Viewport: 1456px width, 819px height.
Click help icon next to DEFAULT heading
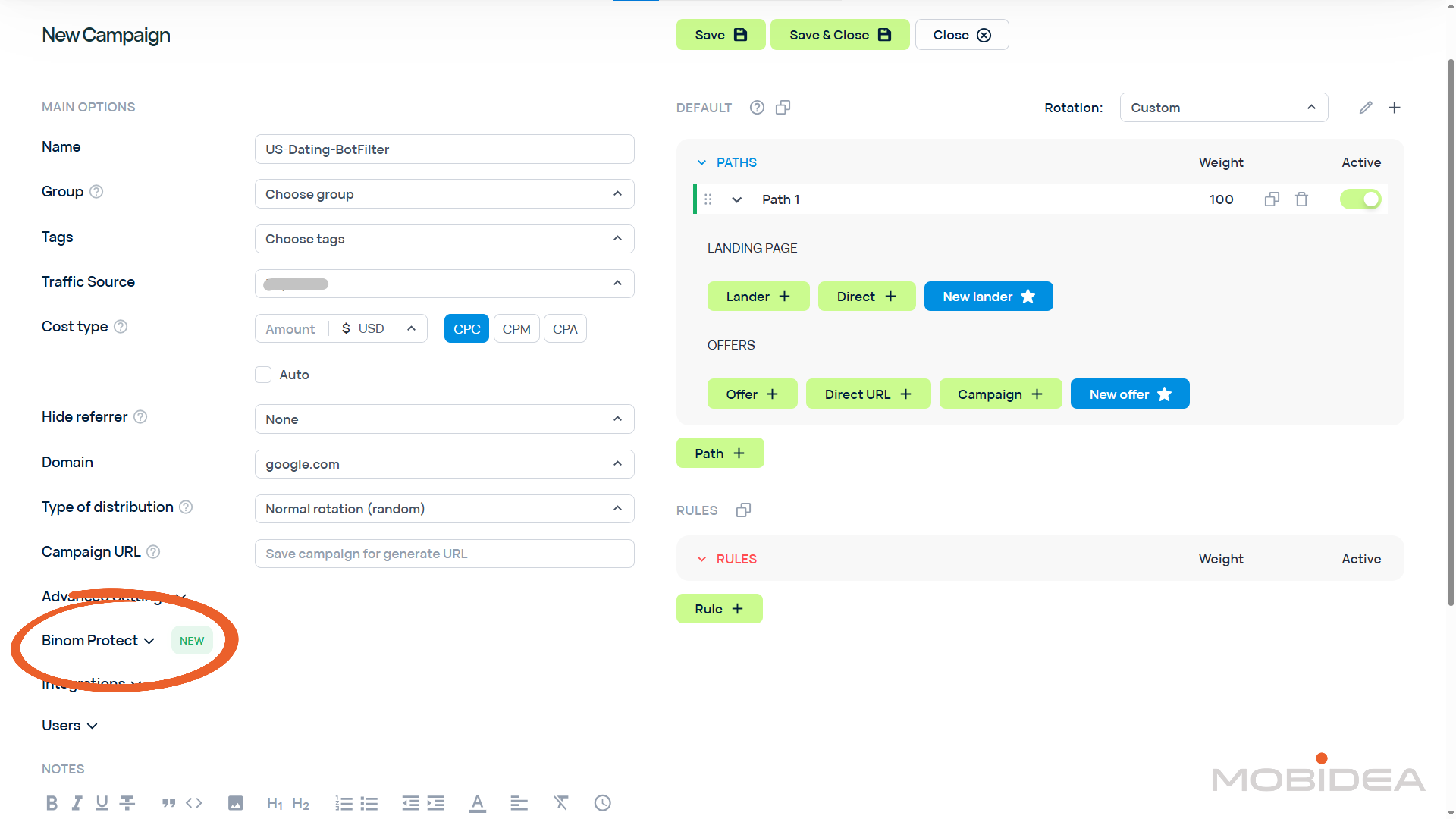pyautogui.click(x=757, y=108)
